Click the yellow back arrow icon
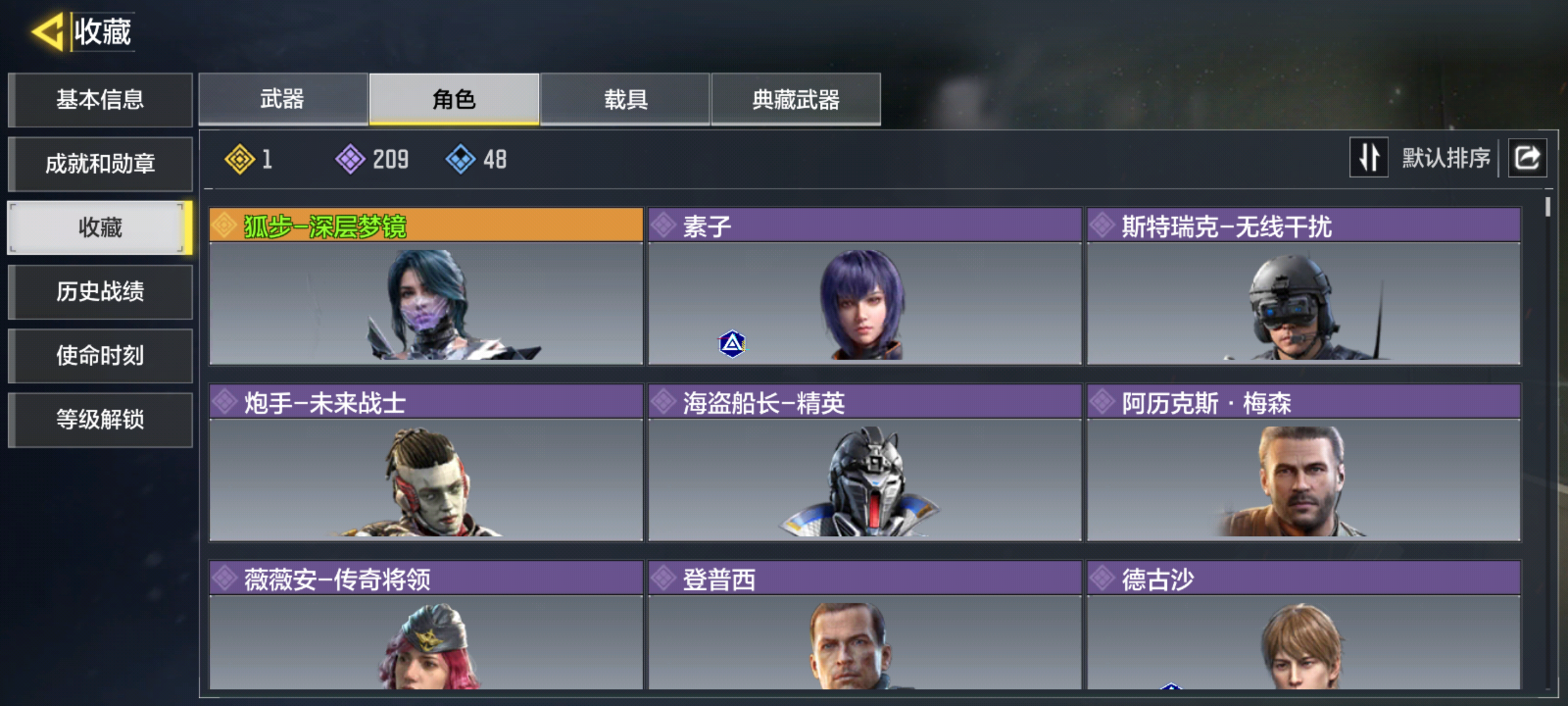The width and height of the screenshot is (1568, 706). [47, 31]
